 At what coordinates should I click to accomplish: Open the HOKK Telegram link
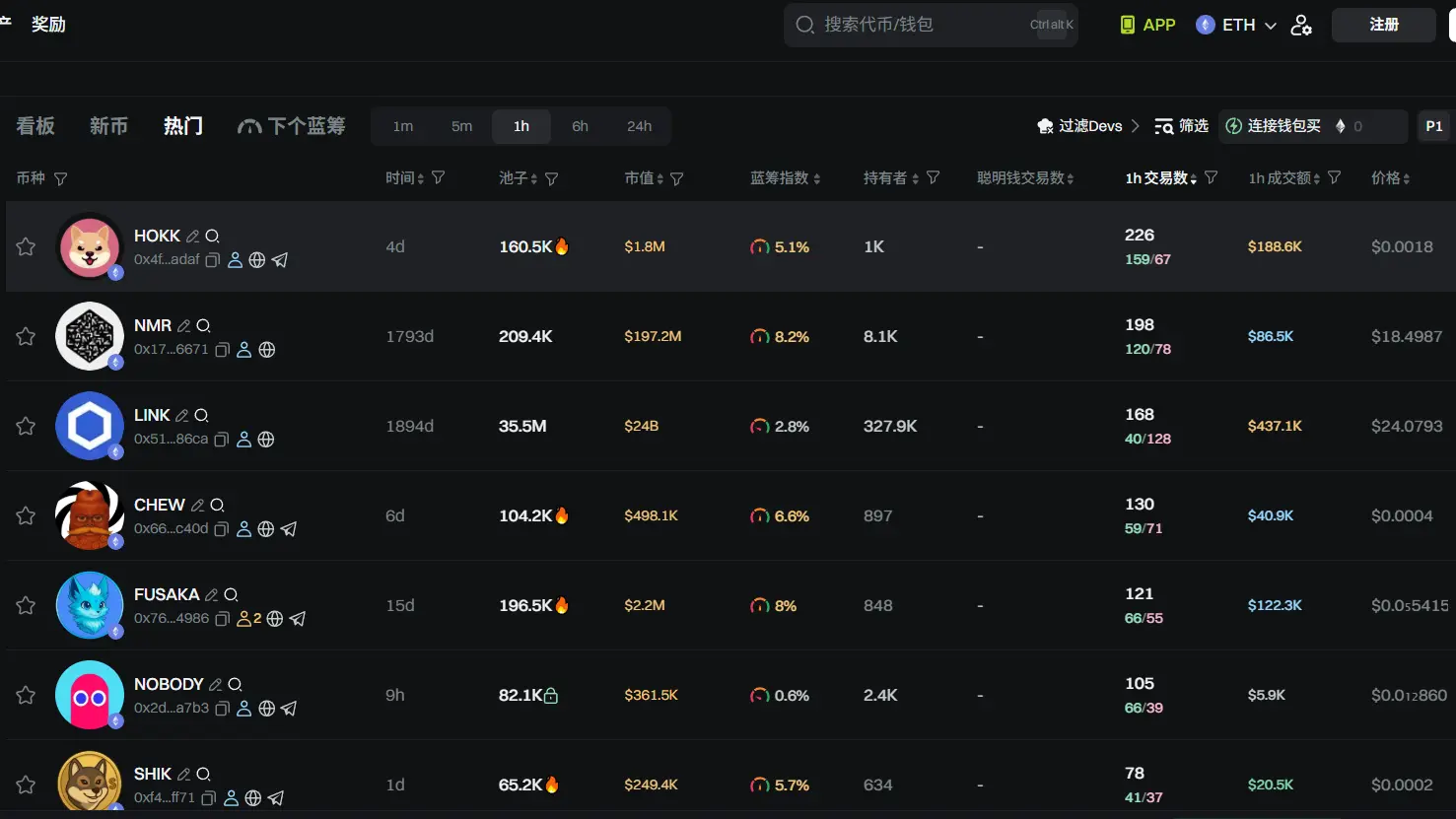(280, 260)
